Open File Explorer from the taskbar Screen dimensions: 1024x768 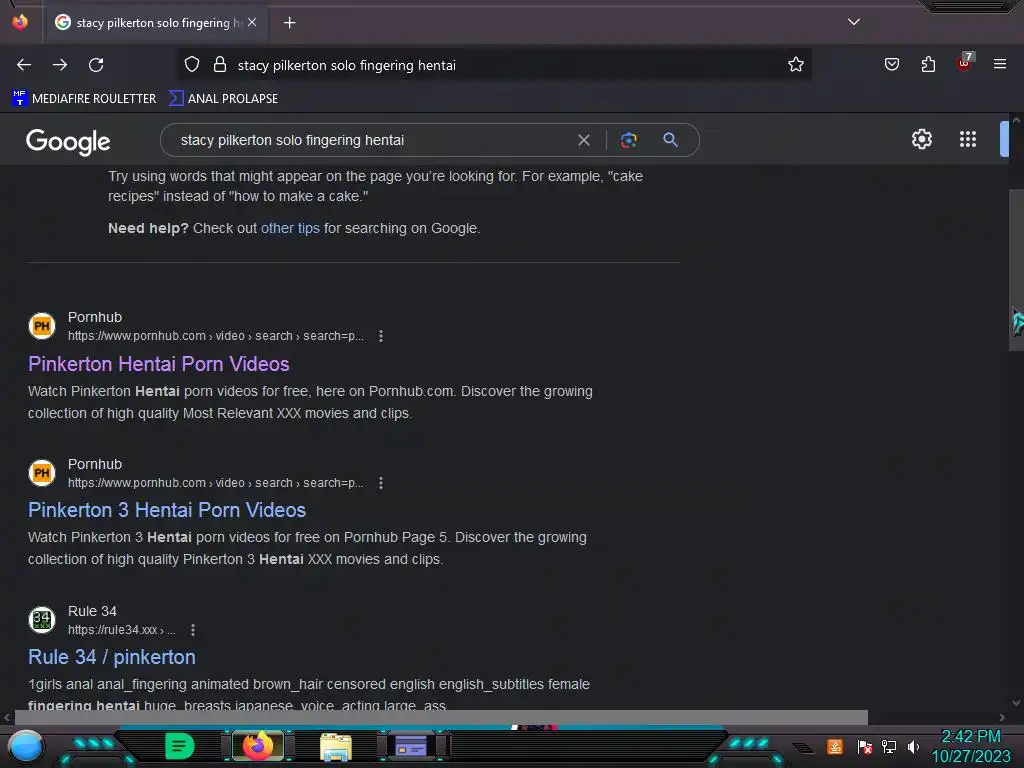(x=336, y=746)
